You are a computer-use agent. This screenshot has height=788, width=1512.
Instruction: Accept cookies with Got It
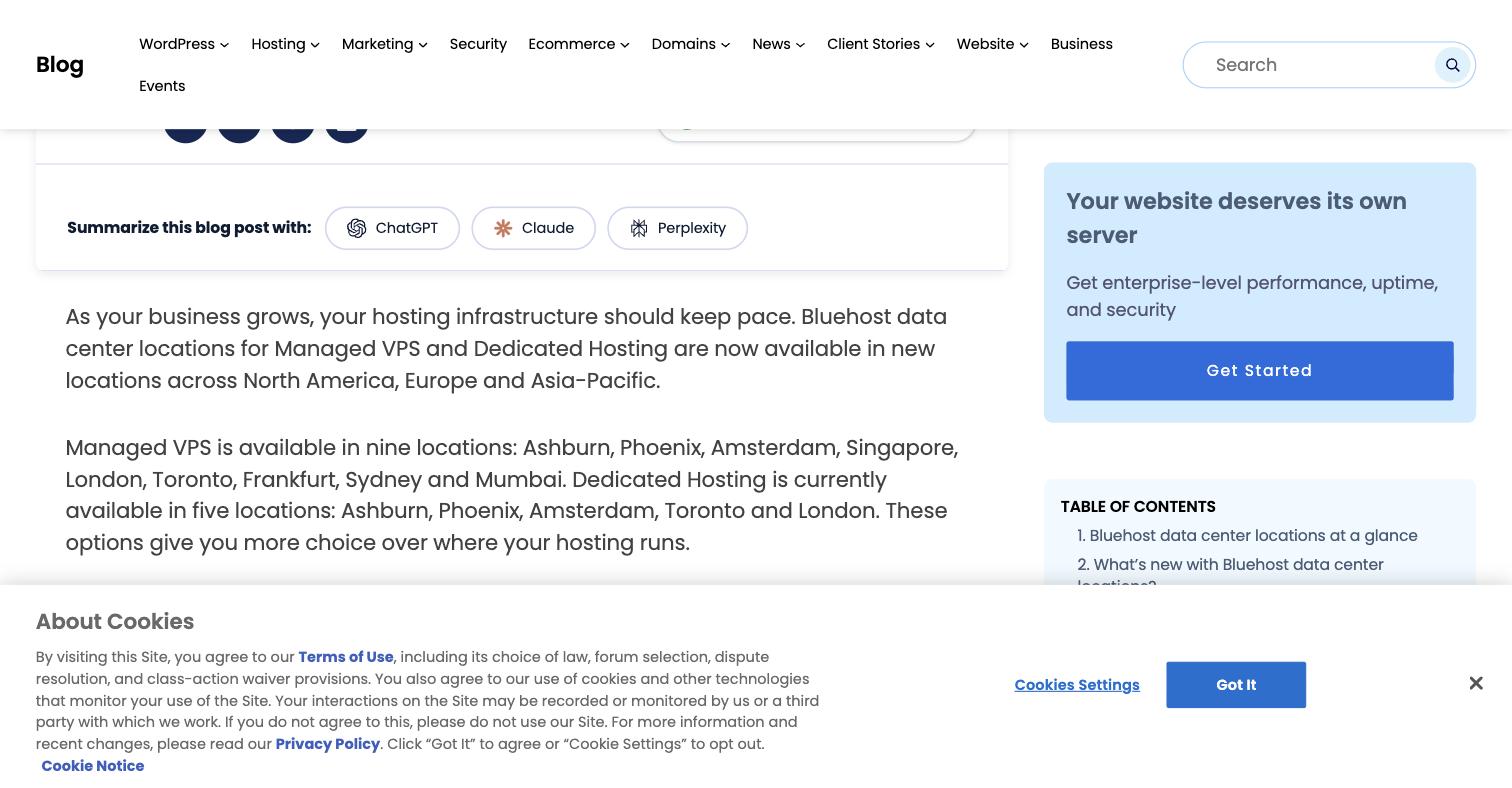pyautogui.click(x=1236, y=685)
